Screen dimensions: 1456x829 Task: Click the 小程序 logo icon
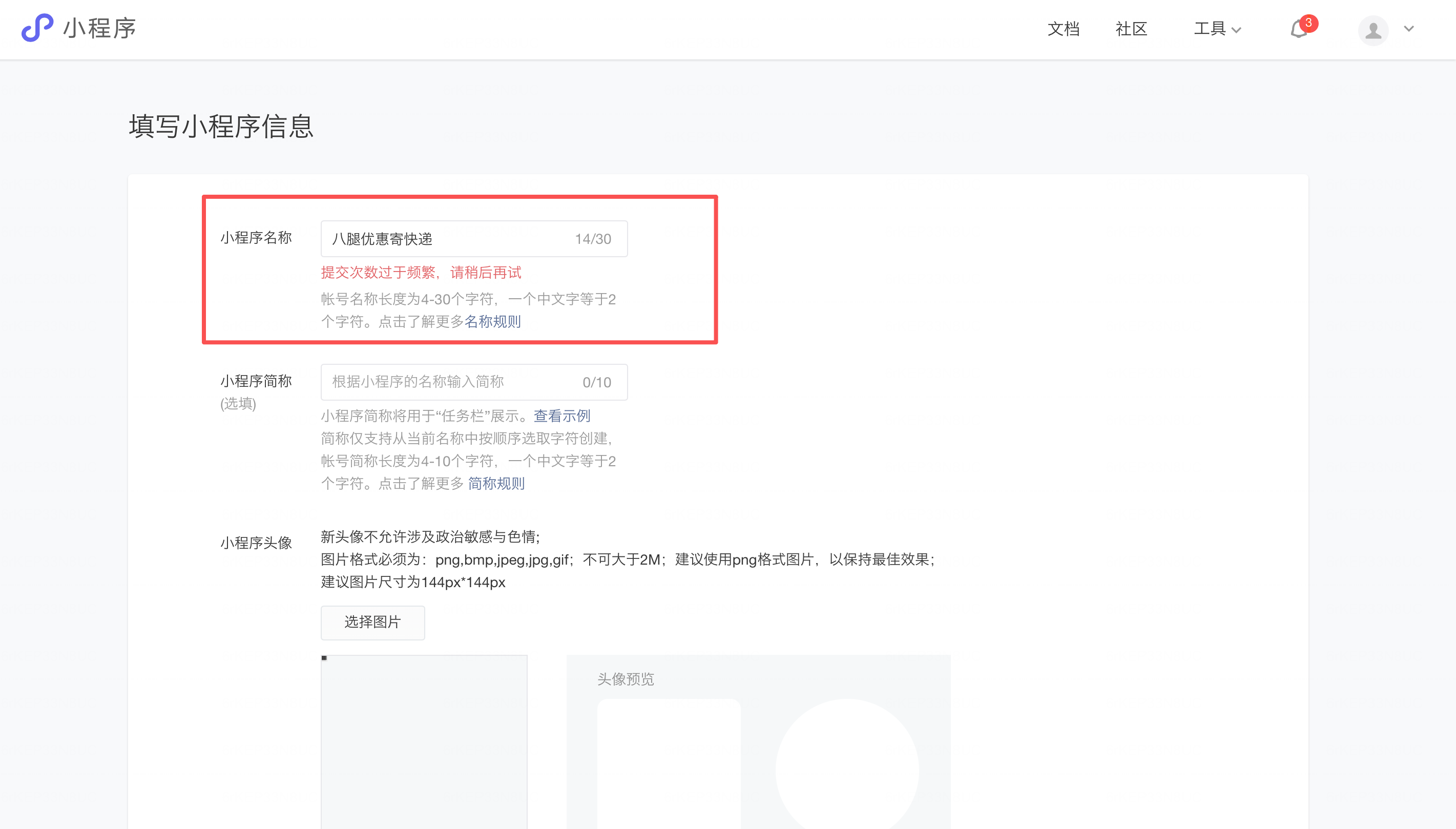[37, 28]
